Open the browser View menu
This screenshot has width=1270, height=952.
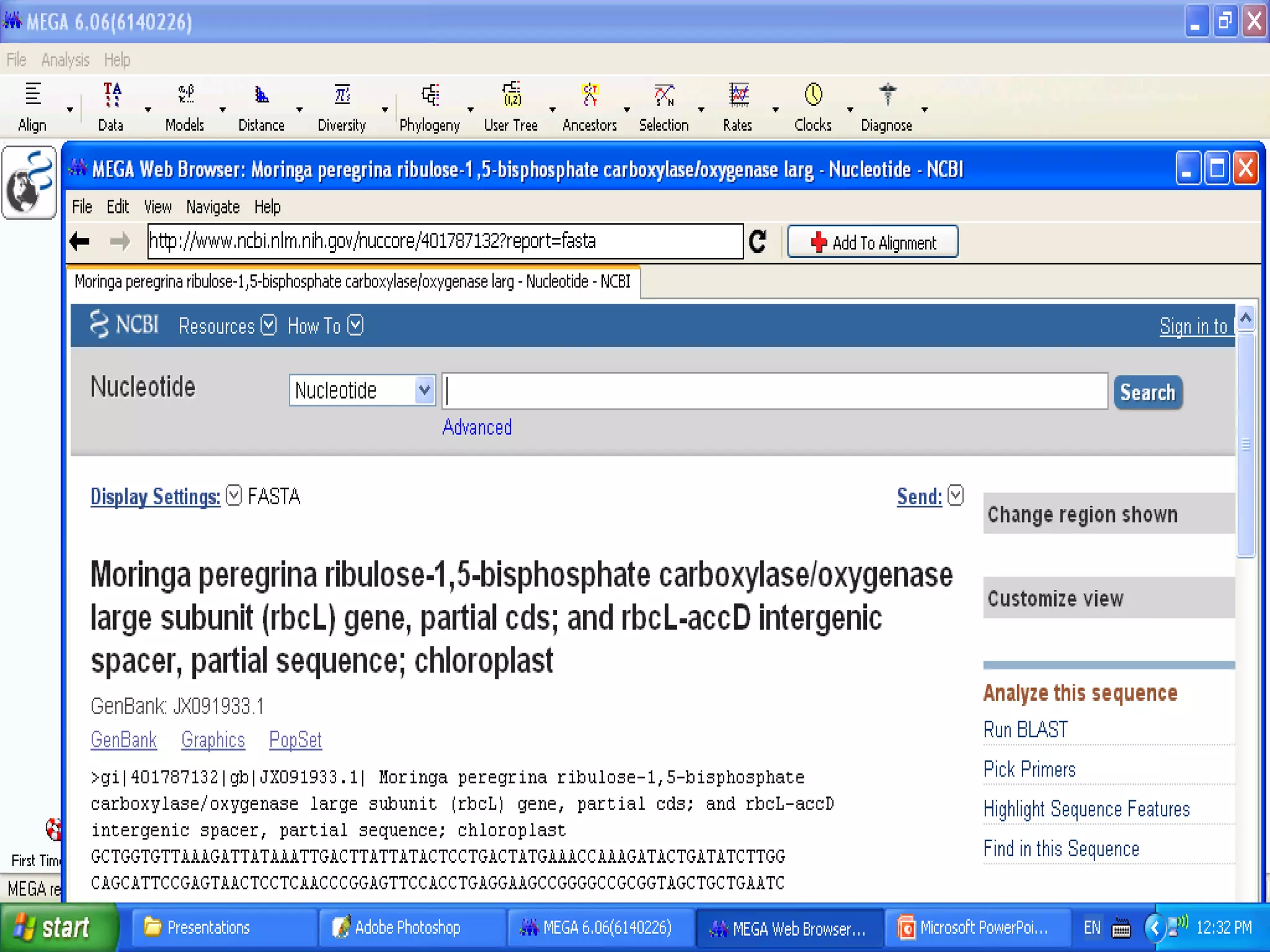click(x=158, y=206)
